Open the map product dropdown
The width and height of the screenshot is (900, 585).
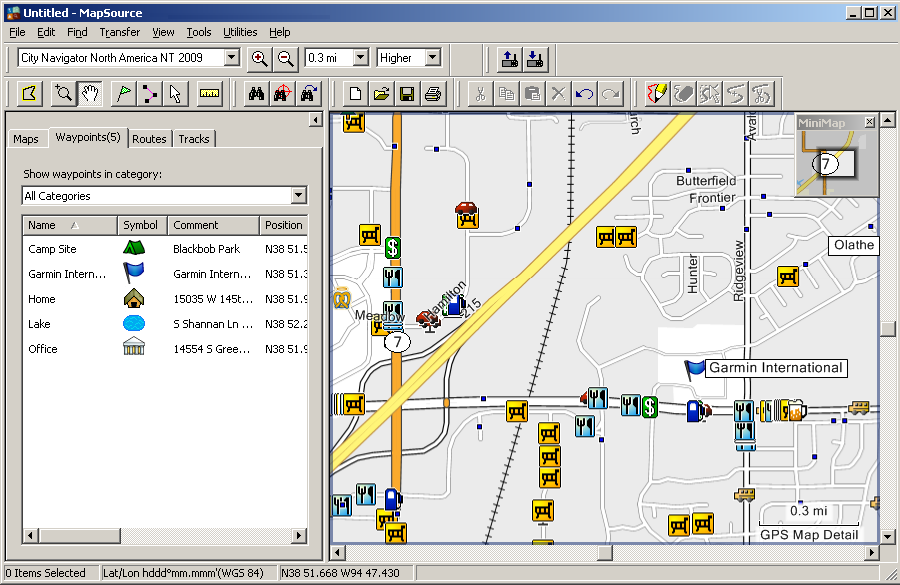[231, 57]
